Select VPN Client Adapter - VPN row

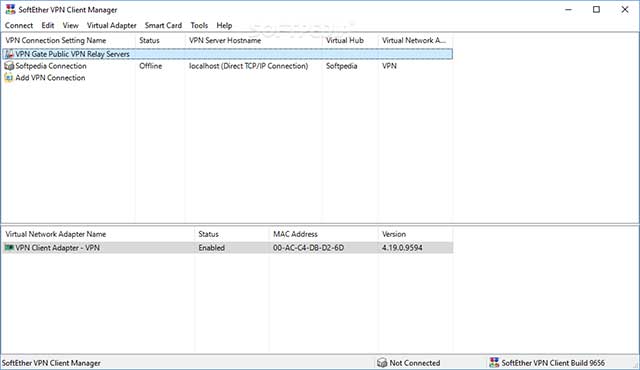click(x=227, y=248)
